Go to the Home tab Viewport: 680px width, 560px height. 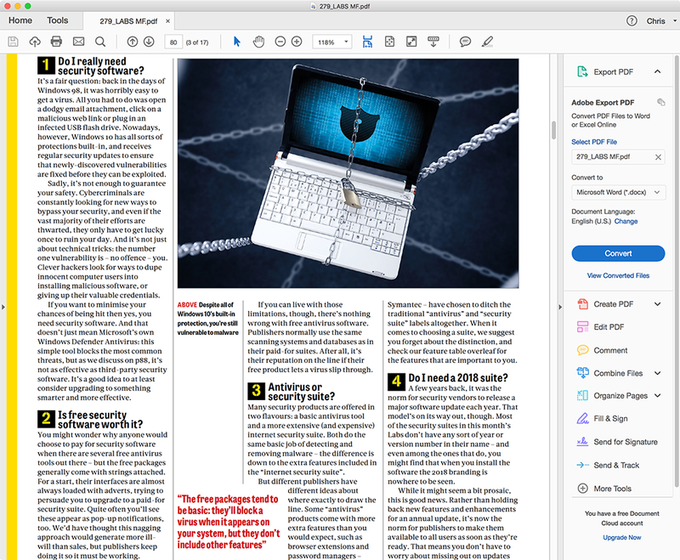(x=20, y=20)
